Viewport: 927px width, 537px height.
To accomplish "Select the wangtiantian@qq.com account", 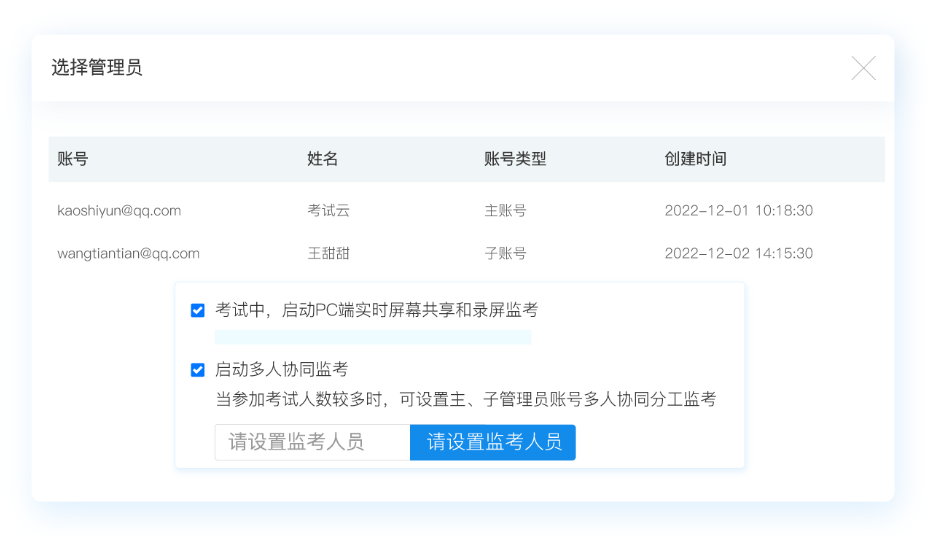I will click(128, 254).
